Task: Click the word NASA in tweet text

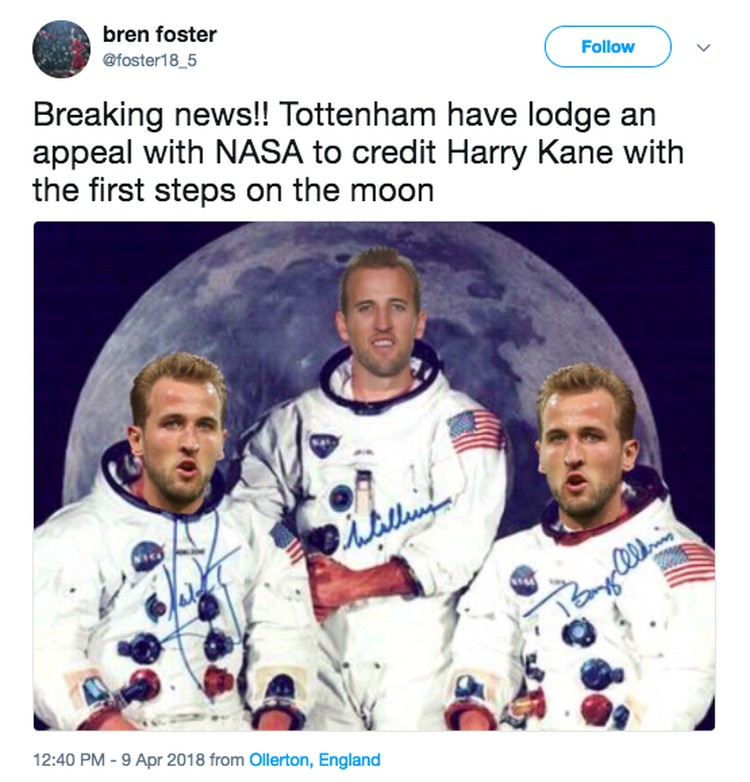Action: [258, 152]
